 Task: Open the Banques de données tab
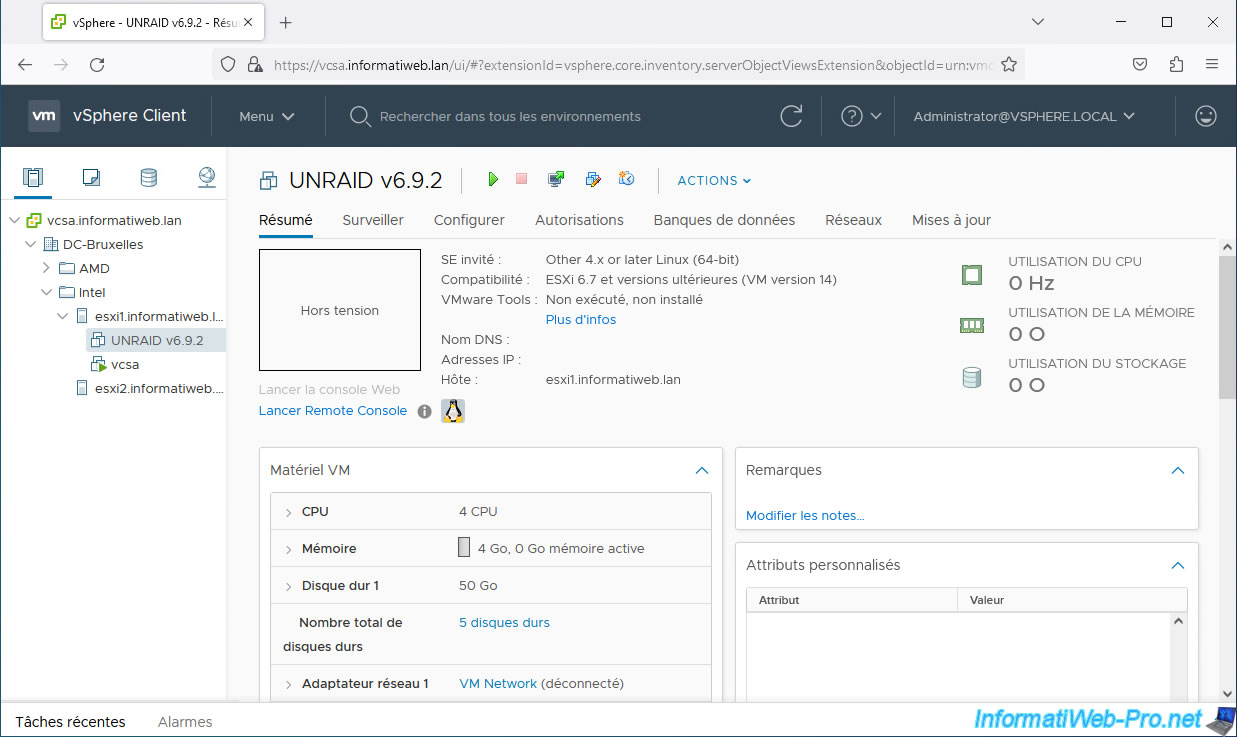724,220
